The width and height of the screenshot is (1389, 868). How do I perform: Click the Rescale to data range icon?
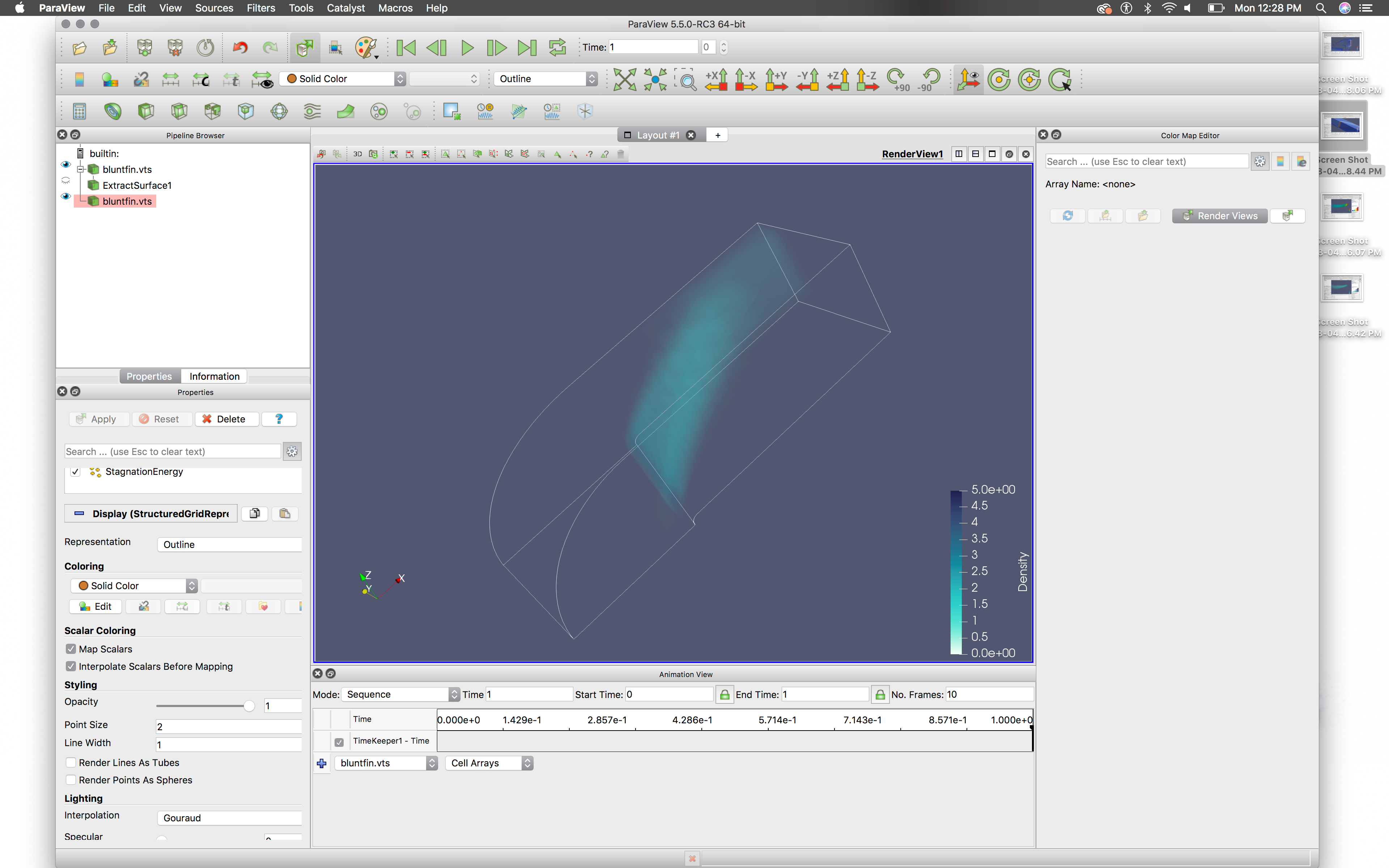coord(170,79)
